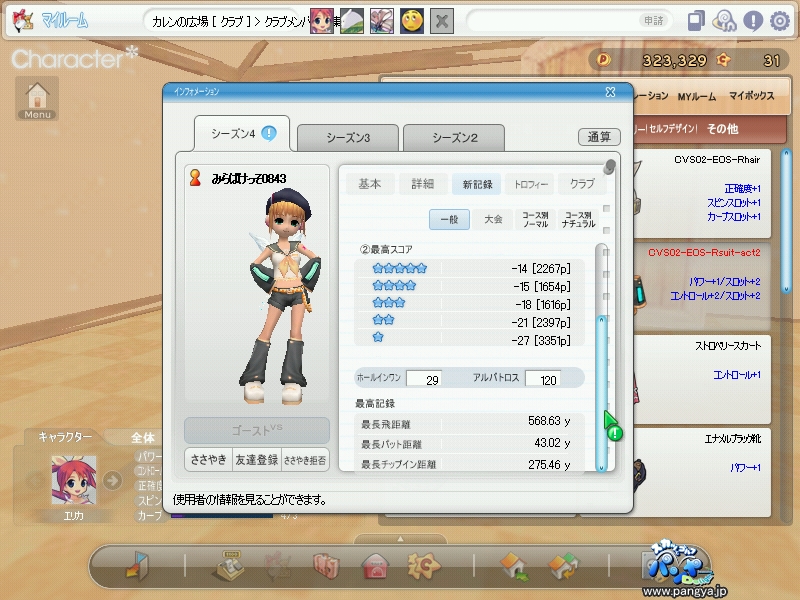Click the item list scroll down arrow on the right
The width and height of the screenshot is (800, 600).
point(786,289)
